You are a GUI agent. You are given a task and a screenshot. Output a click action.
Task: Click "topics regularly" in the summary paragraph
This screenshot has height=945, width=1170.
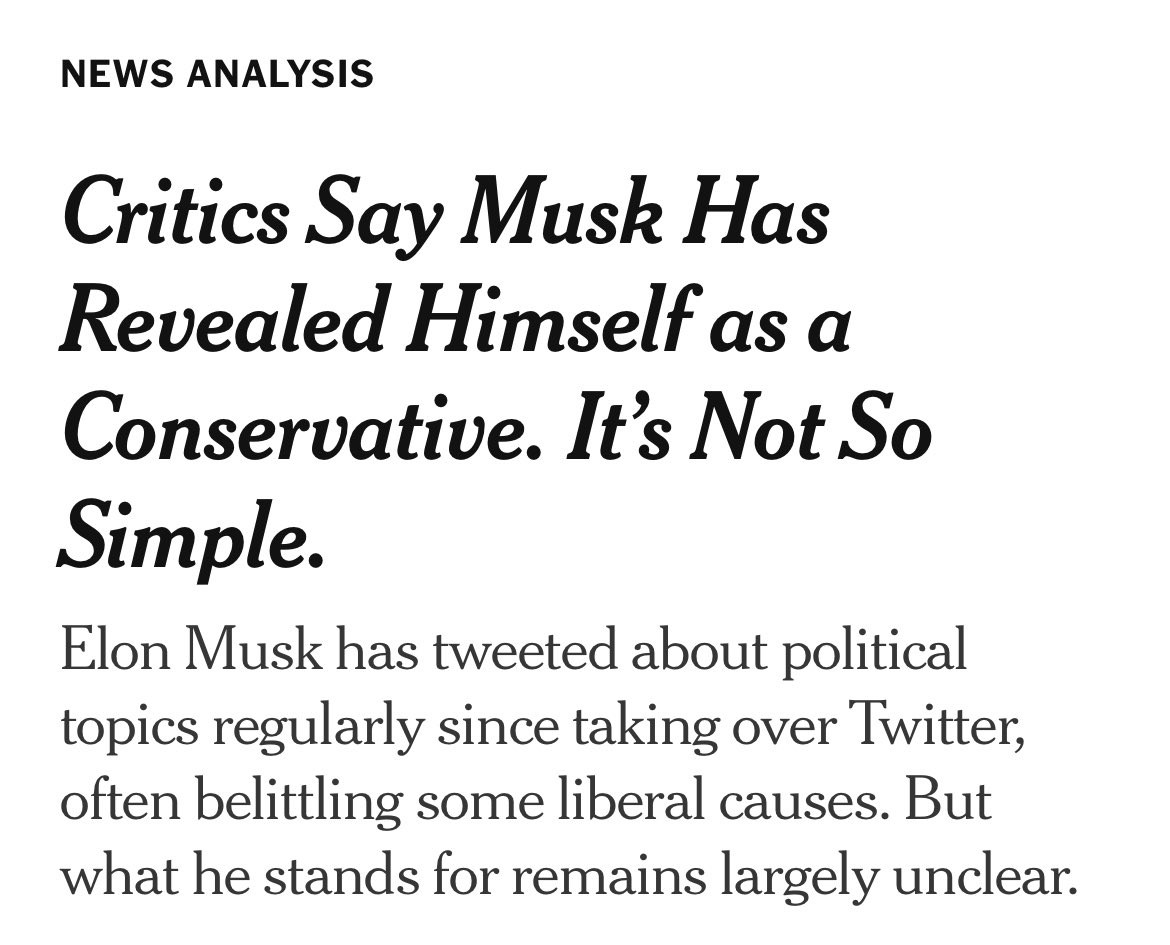click(x=240, y=727)
